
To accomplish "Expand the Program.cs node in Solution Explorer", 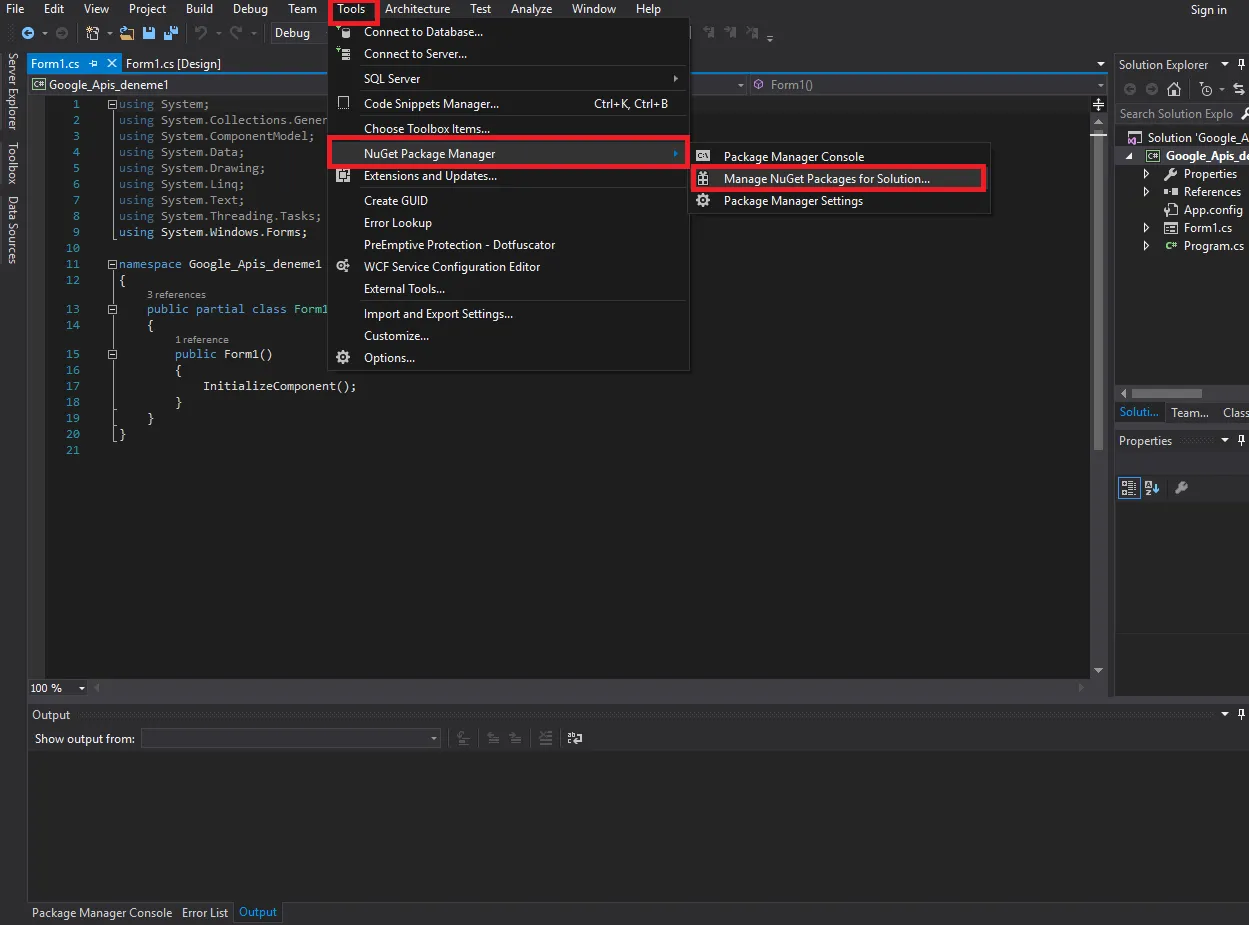I will point(1147,246).
